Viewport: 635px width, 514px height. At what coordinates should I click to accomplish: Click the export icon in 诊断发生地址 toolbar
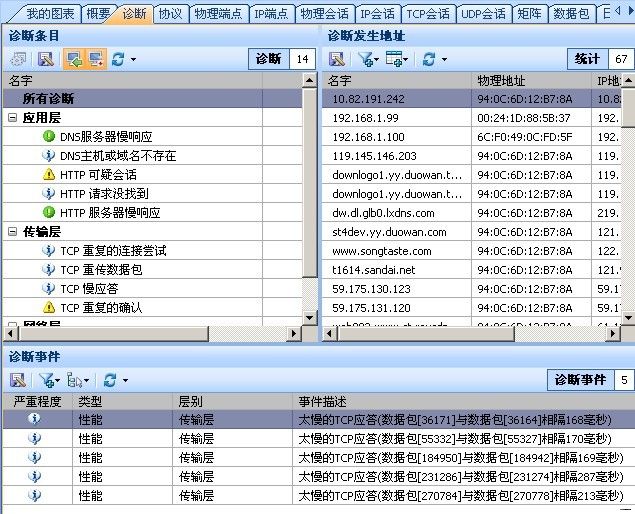(337, 59)
